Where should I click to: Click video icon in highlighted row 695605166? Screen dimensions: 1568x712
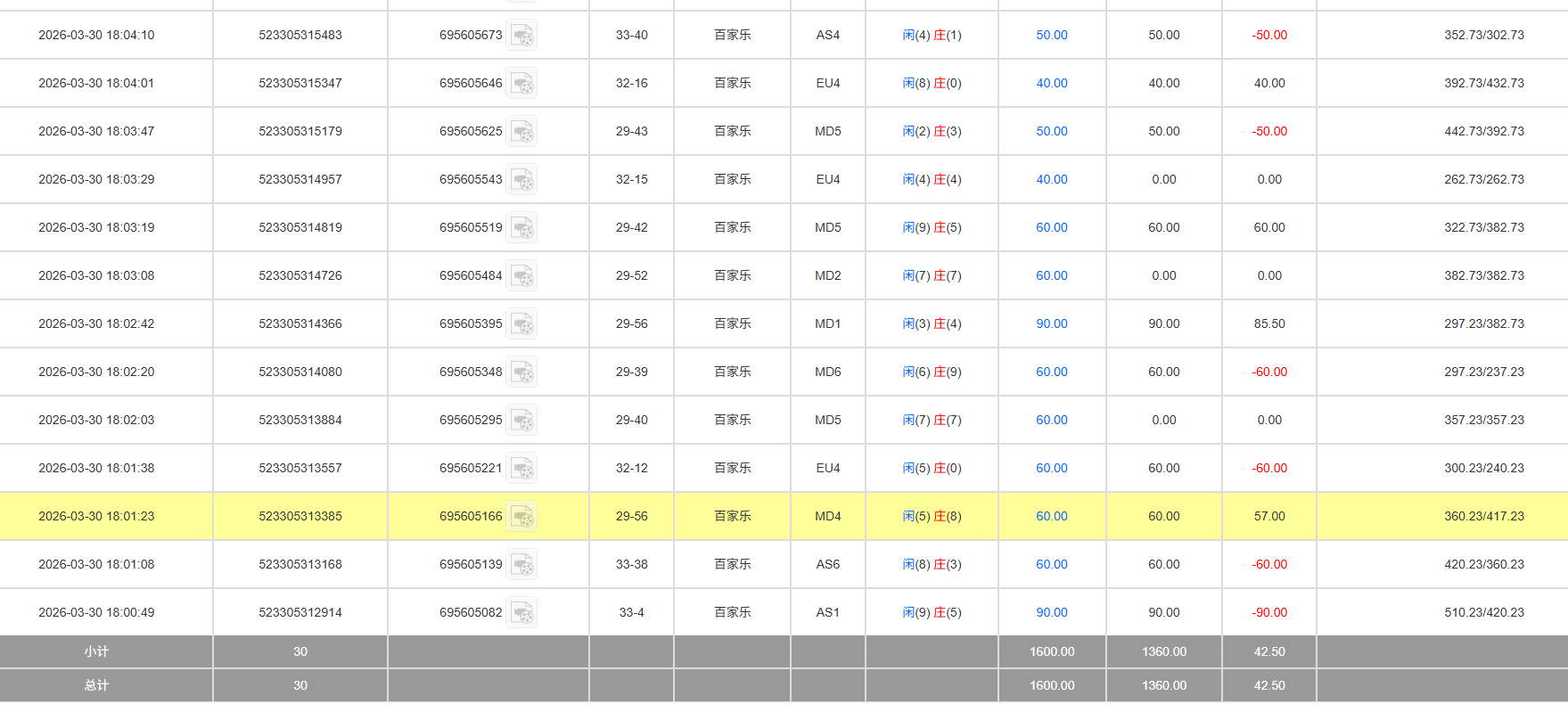(521, 517)
